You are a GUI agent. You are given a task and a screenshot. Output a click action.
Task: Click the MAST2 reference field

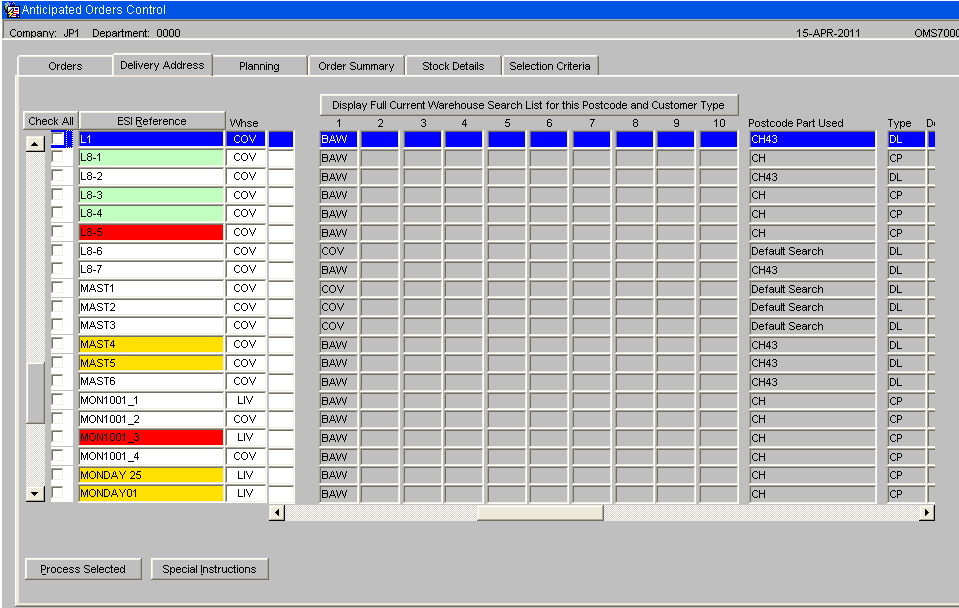tap(151, 307)
